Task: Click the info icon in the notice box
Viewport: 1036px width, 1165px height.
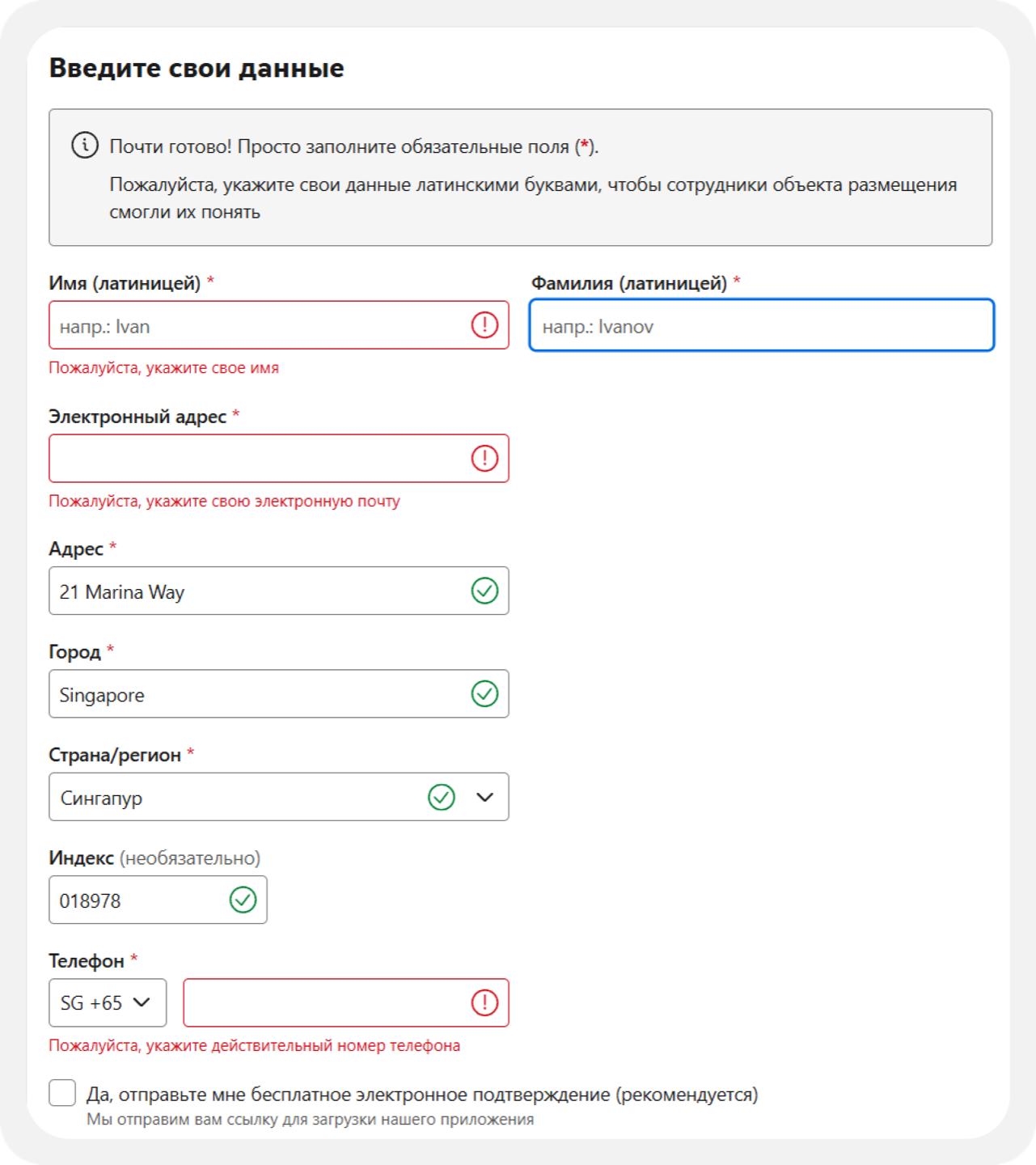Action: [x=85, y=146]
